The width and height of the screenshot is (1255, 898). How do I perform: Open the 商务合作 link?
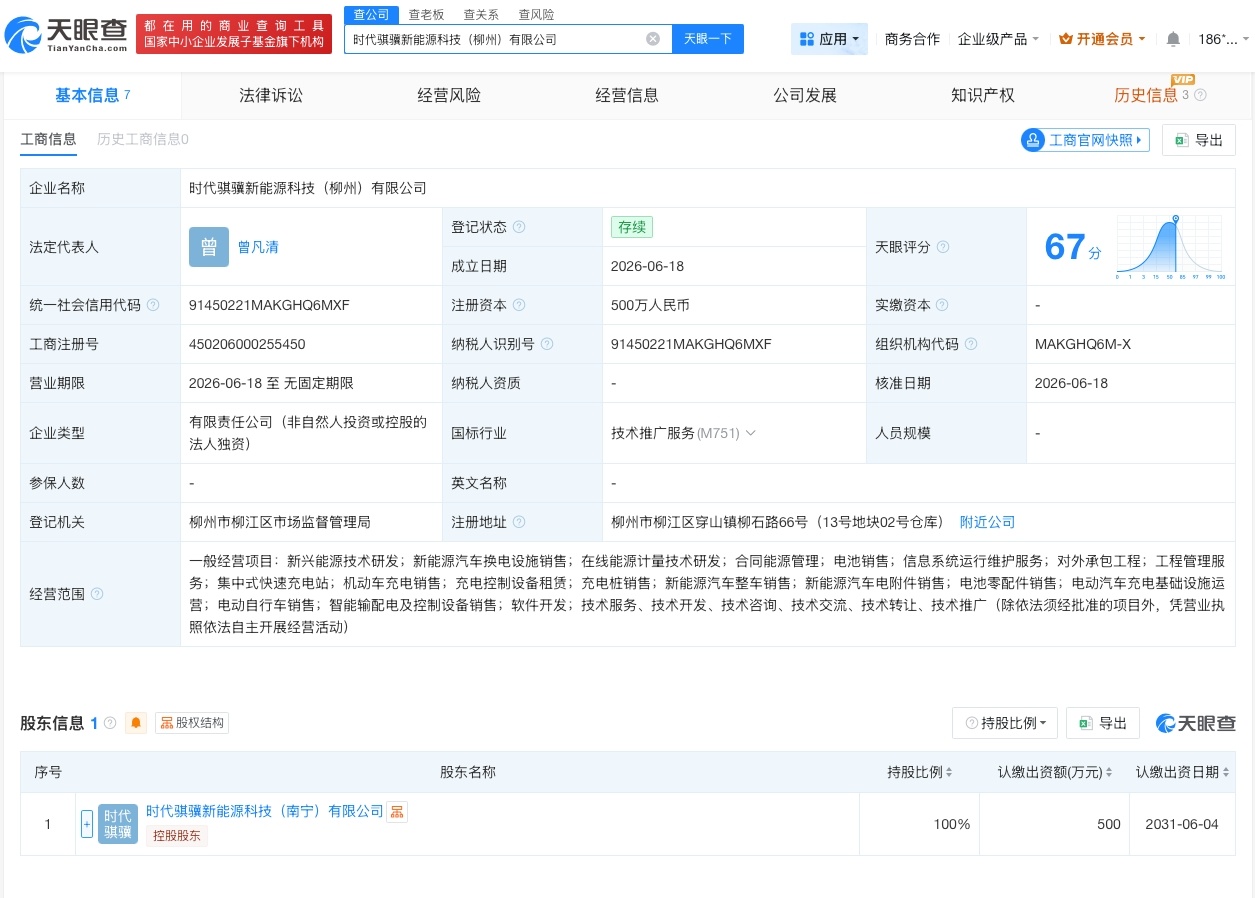point(912,39)
